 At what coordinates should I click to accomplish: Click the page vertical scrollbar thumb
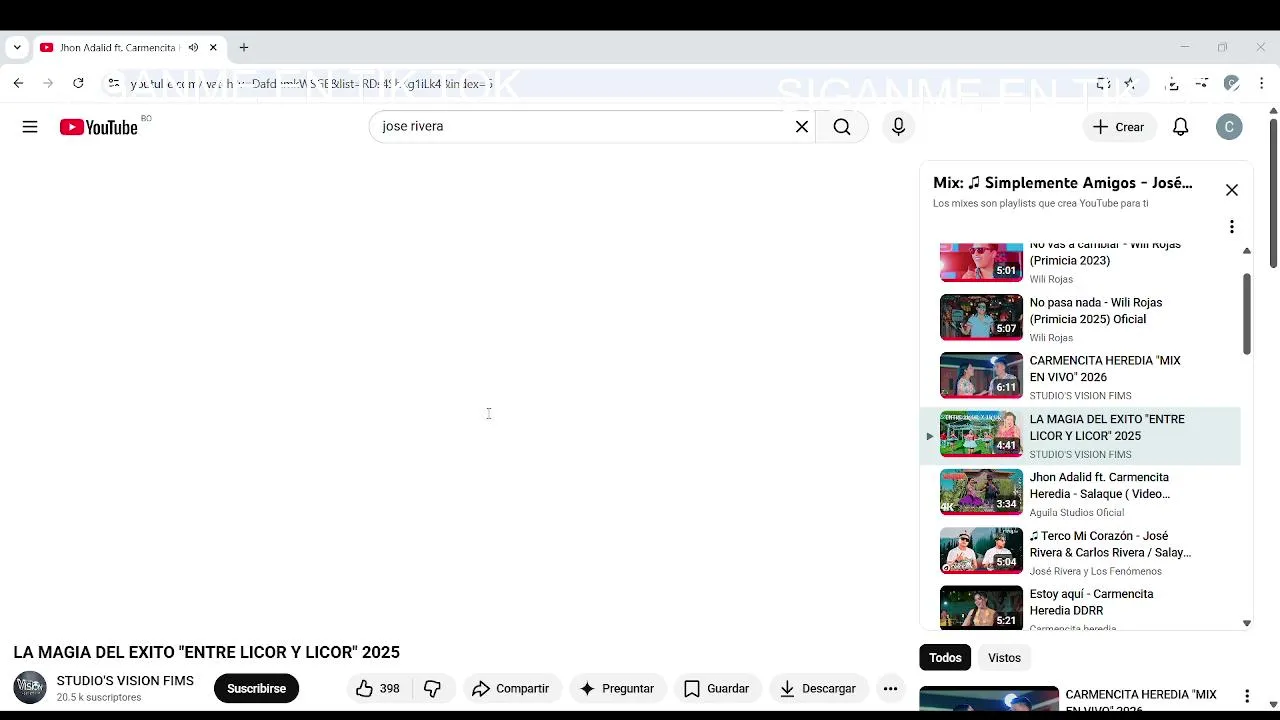tap(1273, 193)
